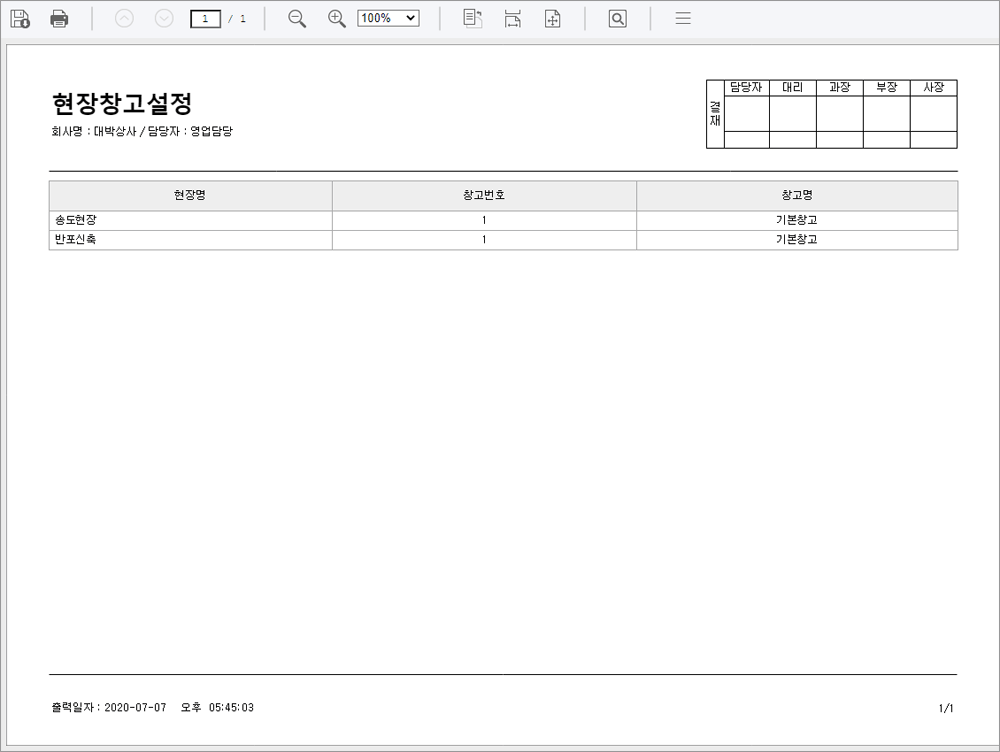Click the 과장 approval header cell
Screen dimensions: 1000x752
pyautogui.click(x=840, y=87)
